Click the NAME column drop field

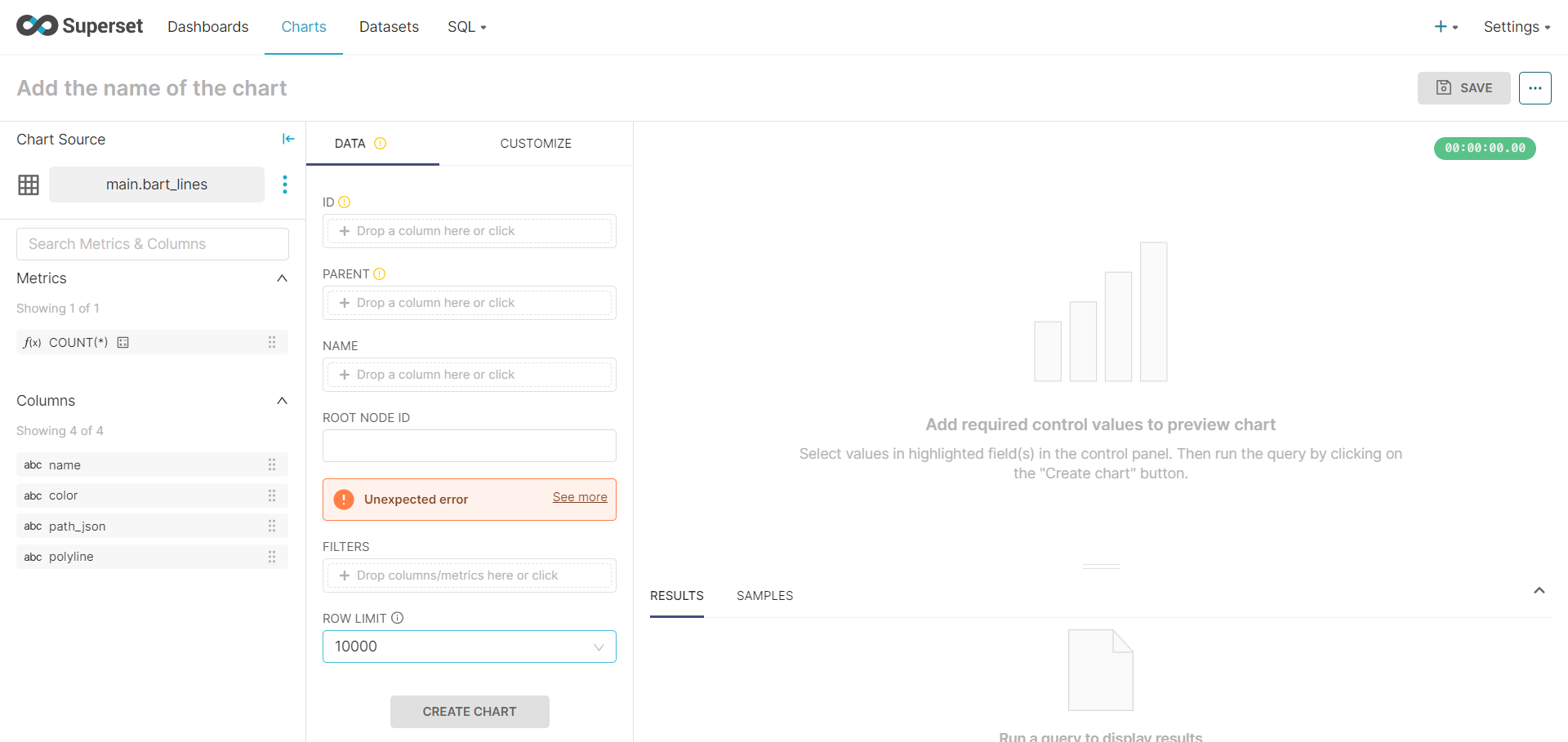tap(470, 375)
